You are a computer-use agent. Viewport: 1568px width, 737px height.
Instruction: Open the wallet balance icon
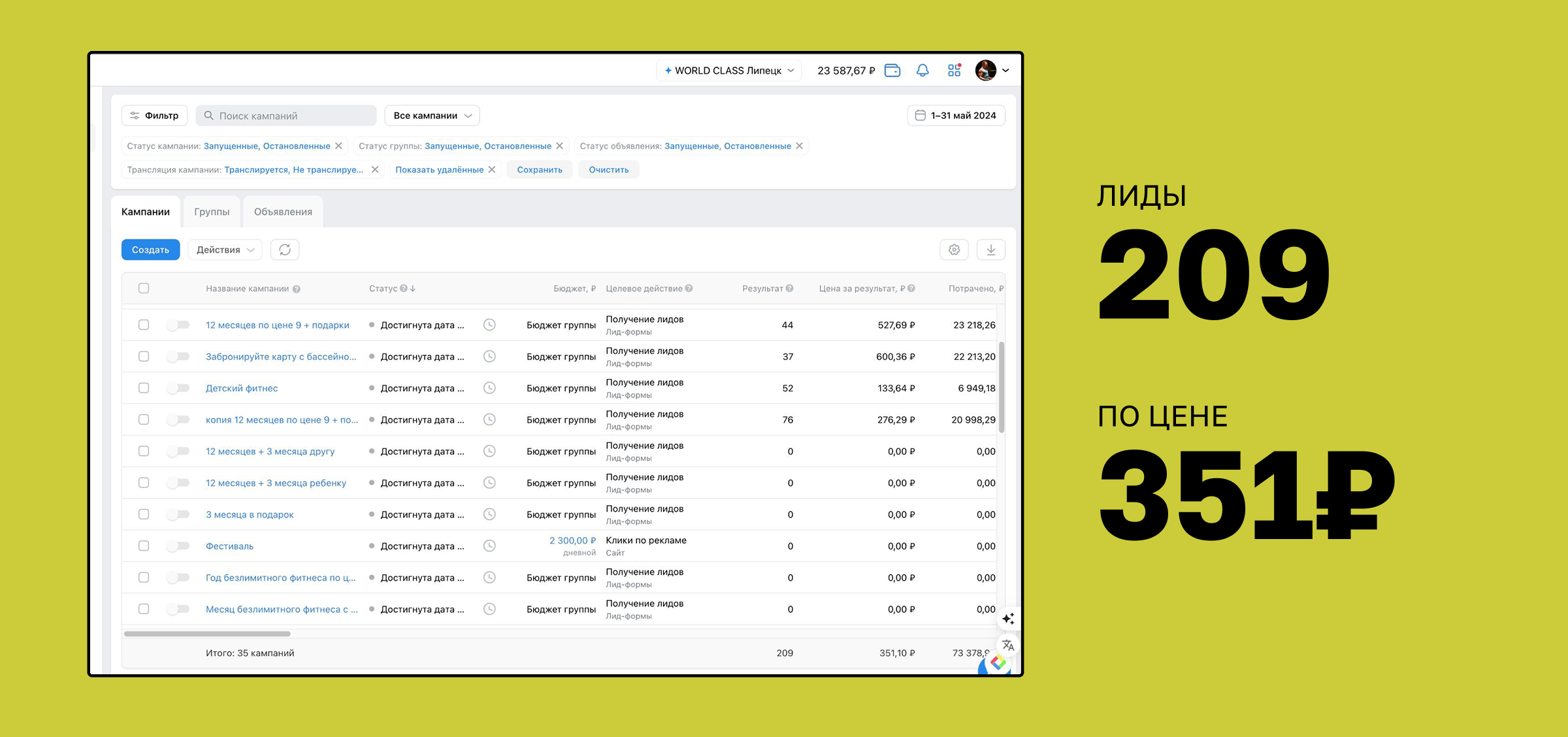click(x=892, y=71)
